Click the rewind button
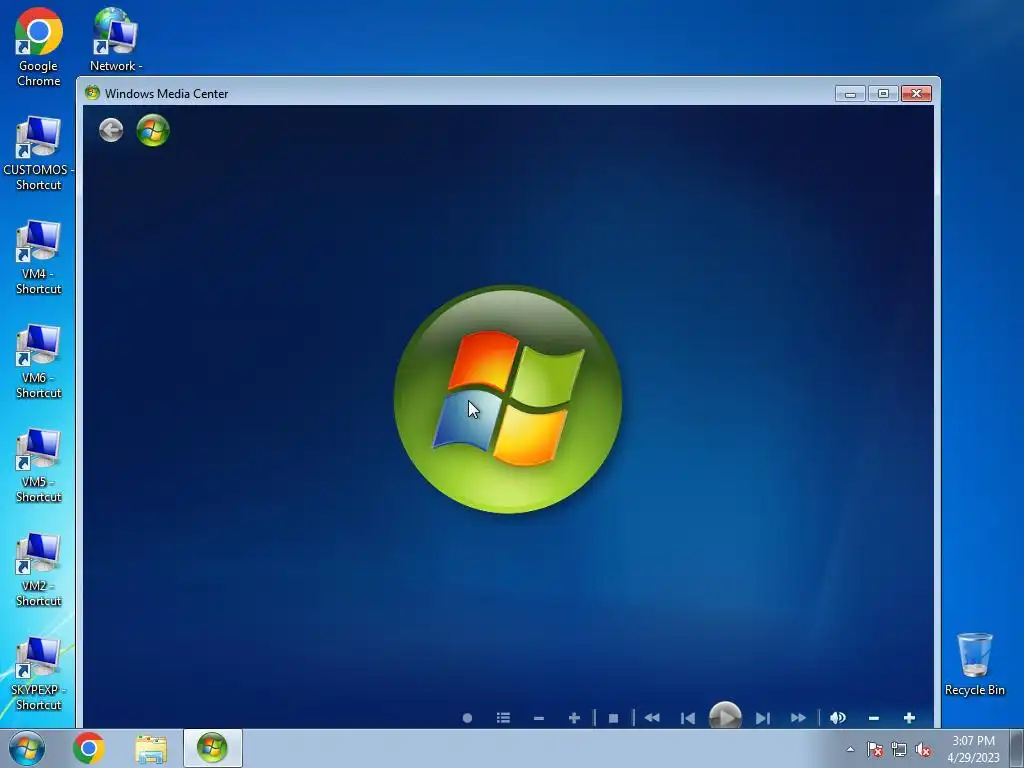The height and width of the screenshot is (768, 1024). [x=652, y=718]
